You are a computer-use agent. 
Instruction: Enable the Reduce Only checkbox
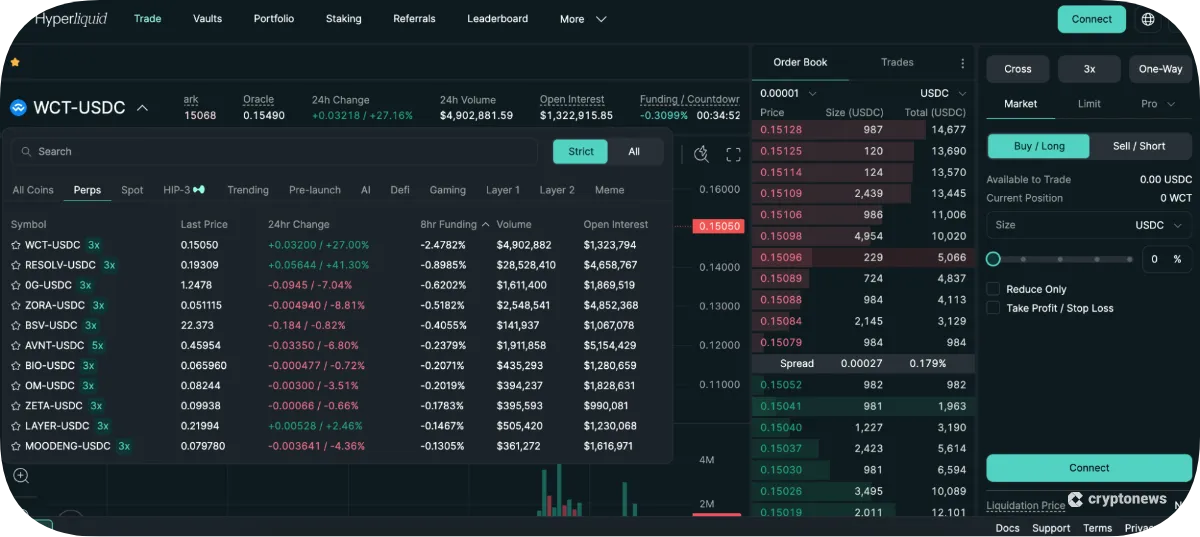(x=993, y=289)
